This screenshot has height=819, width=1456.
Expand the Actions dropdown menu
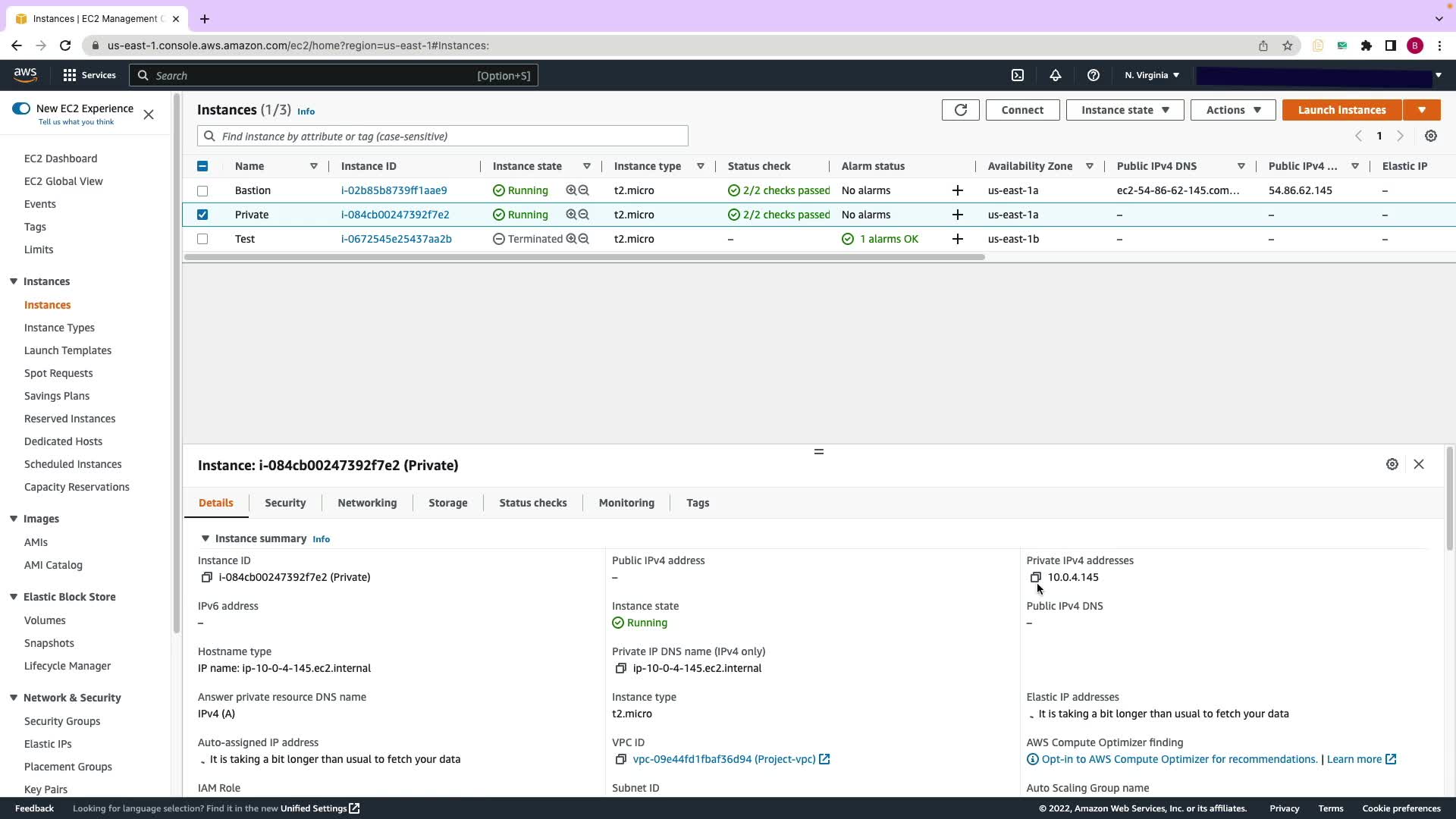coord(1233,110)
